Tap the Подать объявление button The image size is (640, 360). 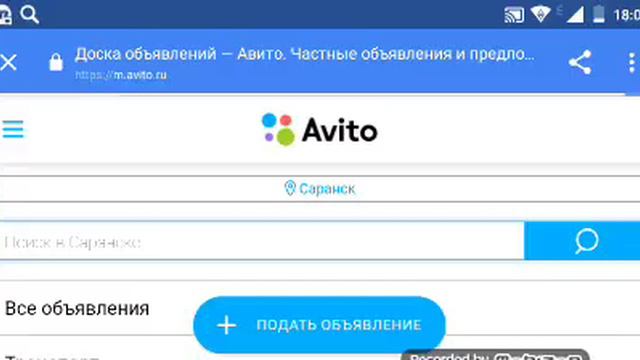[320, 325]
